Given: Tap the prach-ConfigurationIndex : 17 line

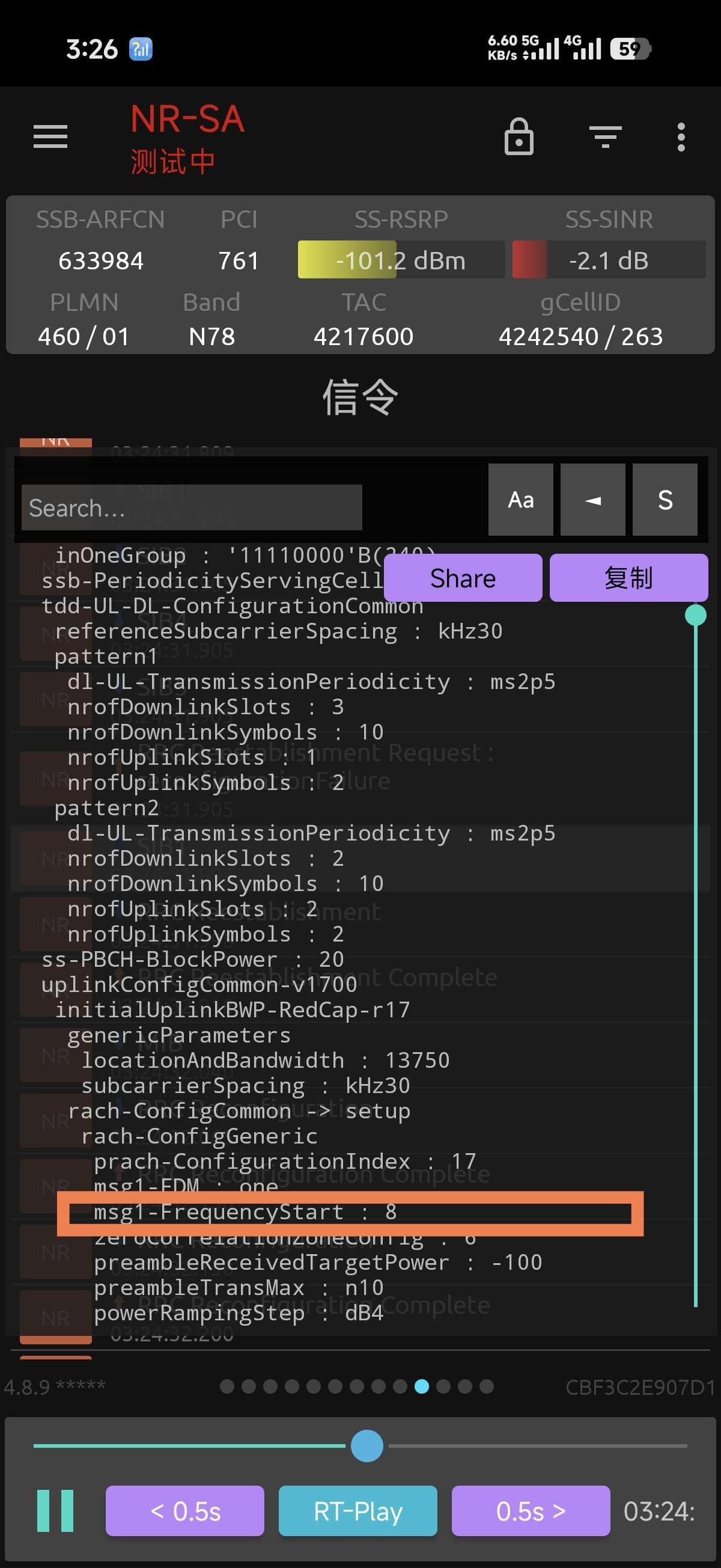Looking at the screenshot, I should [285, 1162].
